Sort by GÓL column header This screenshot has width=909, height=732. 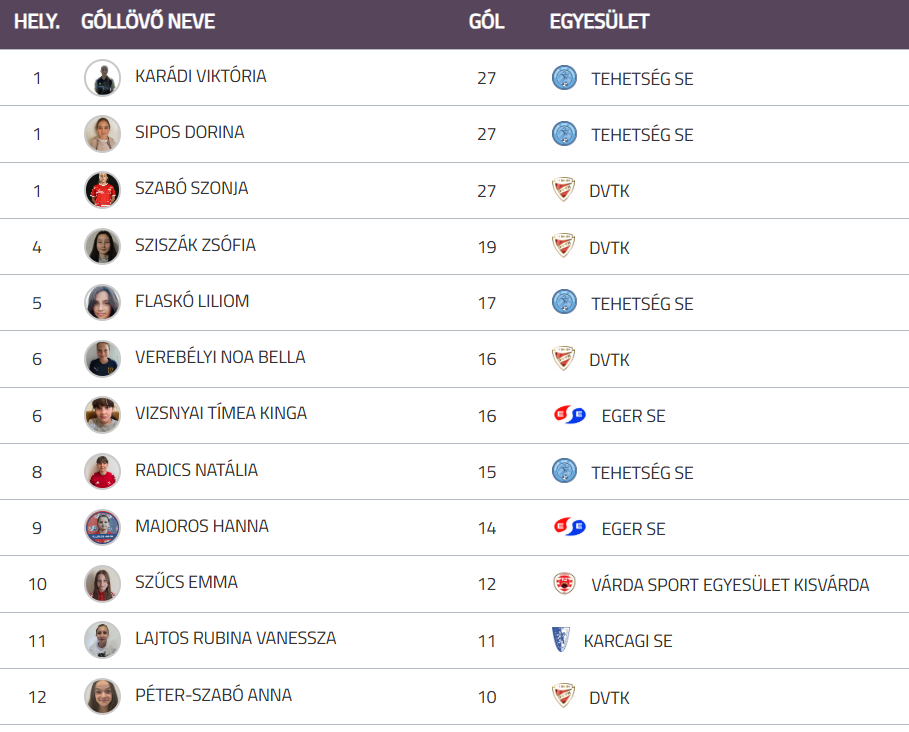pyautogui.click(x=486, y=22)
